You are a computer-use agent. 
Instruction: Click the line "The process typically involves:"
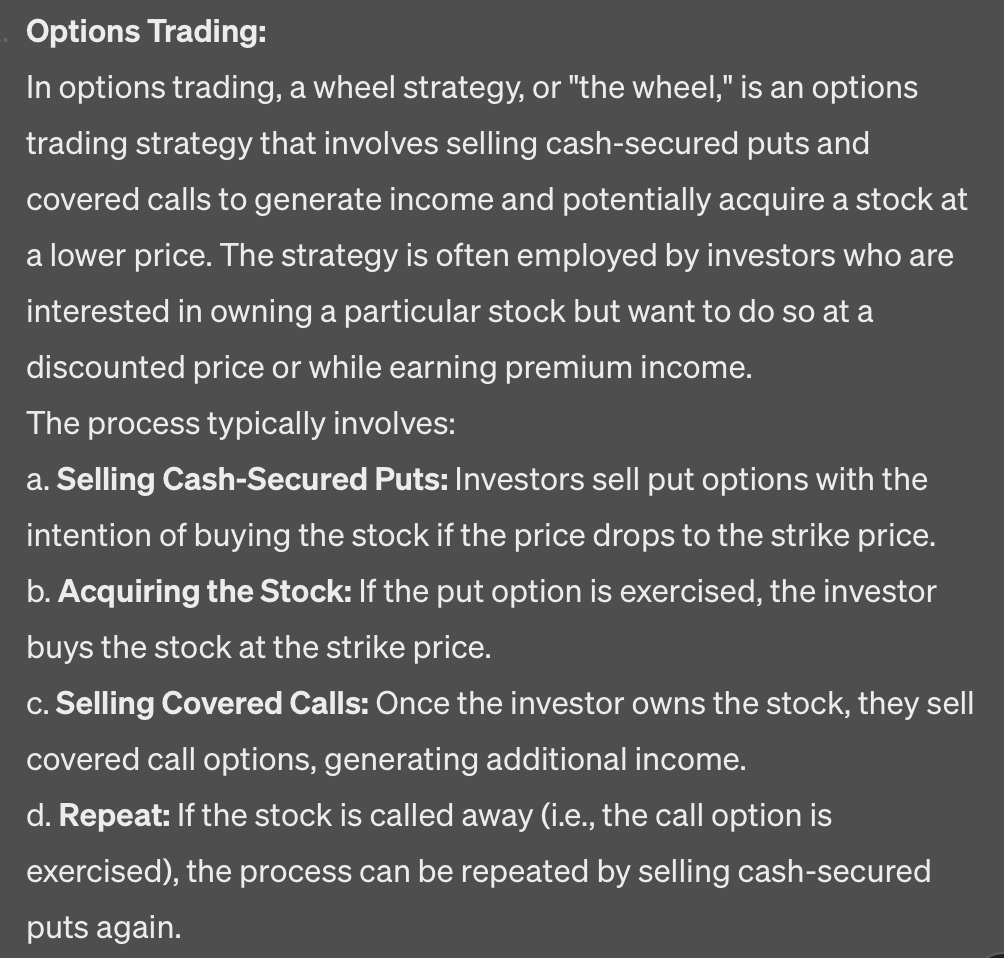241,424
